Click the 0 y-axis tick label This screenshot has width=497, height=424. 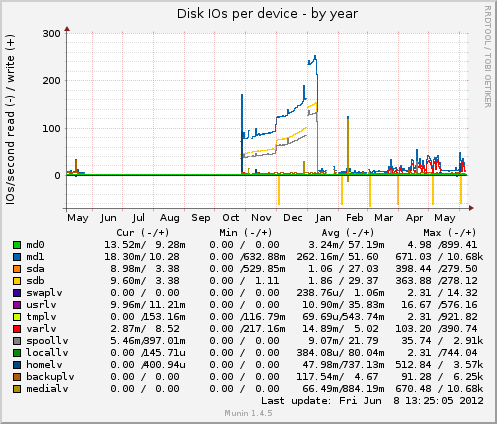click(x=57, y=176)
